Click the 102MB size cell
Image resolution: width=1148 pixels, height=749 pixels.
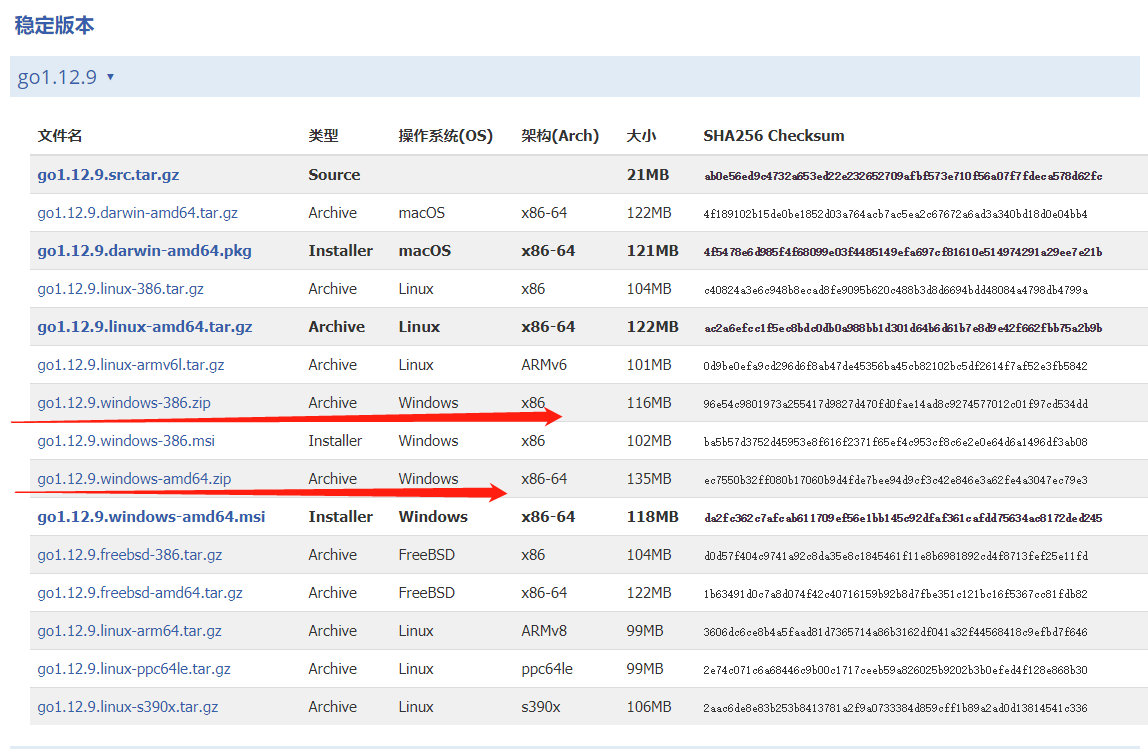(x=649, y=441)
